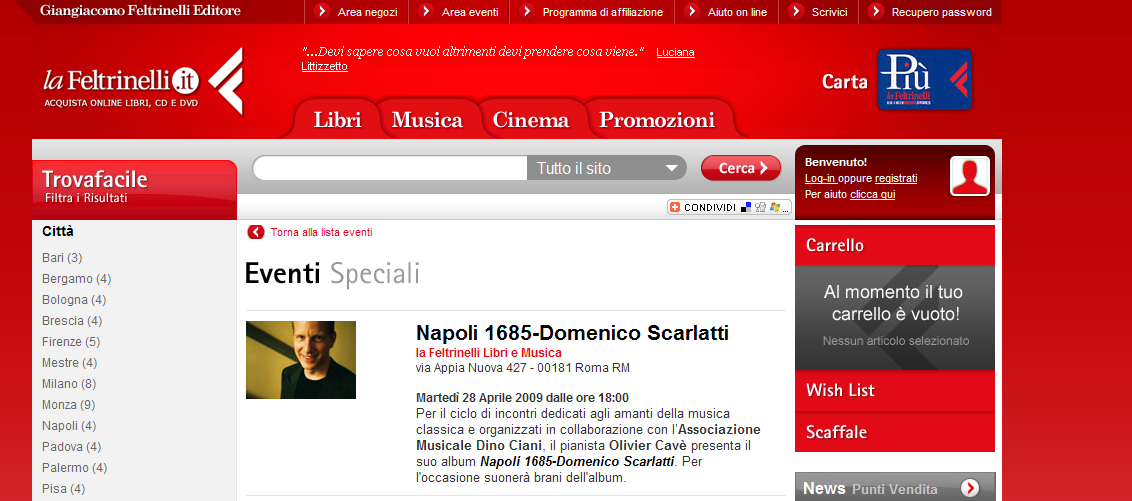Click the arrow icon beside Scrivici
This screenshot has height=501, width=1132.
[796, 11]
